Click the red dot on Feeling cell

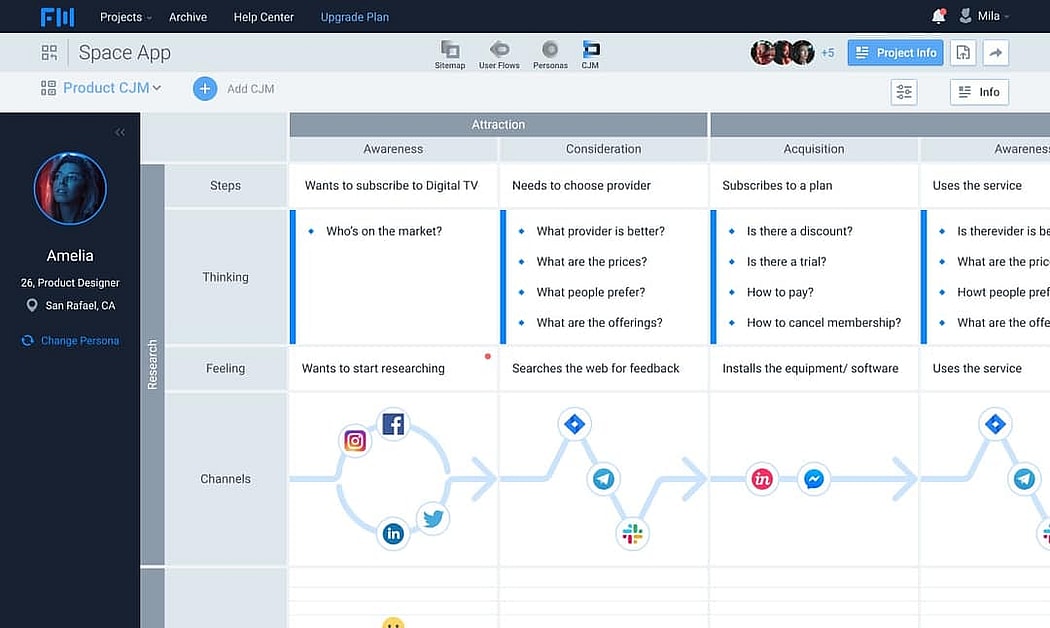pyautogui.click(x=488, y=356)
